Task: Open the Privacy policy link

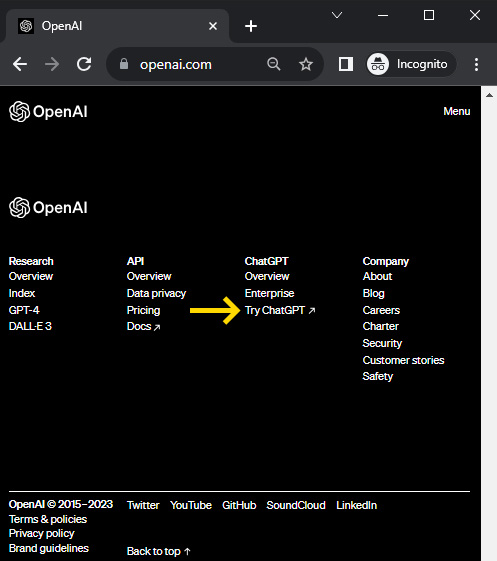Action: coord(42,533)
